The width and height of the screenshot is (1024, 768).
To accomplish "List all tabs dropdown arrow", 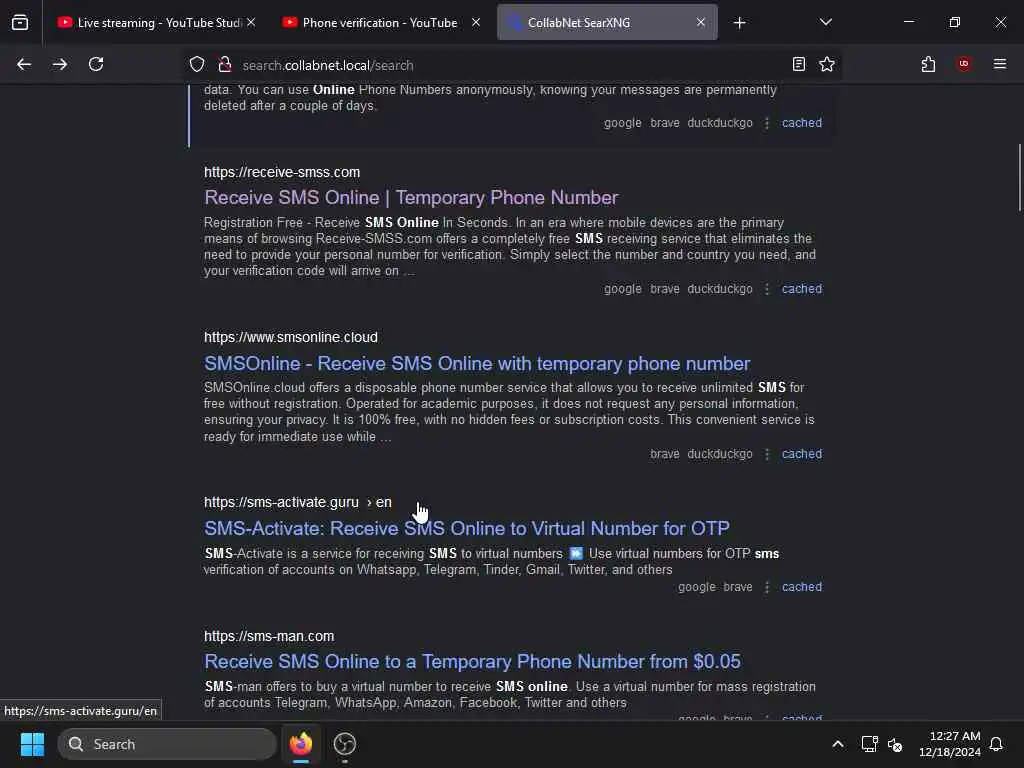I will (x=826, y=22).
